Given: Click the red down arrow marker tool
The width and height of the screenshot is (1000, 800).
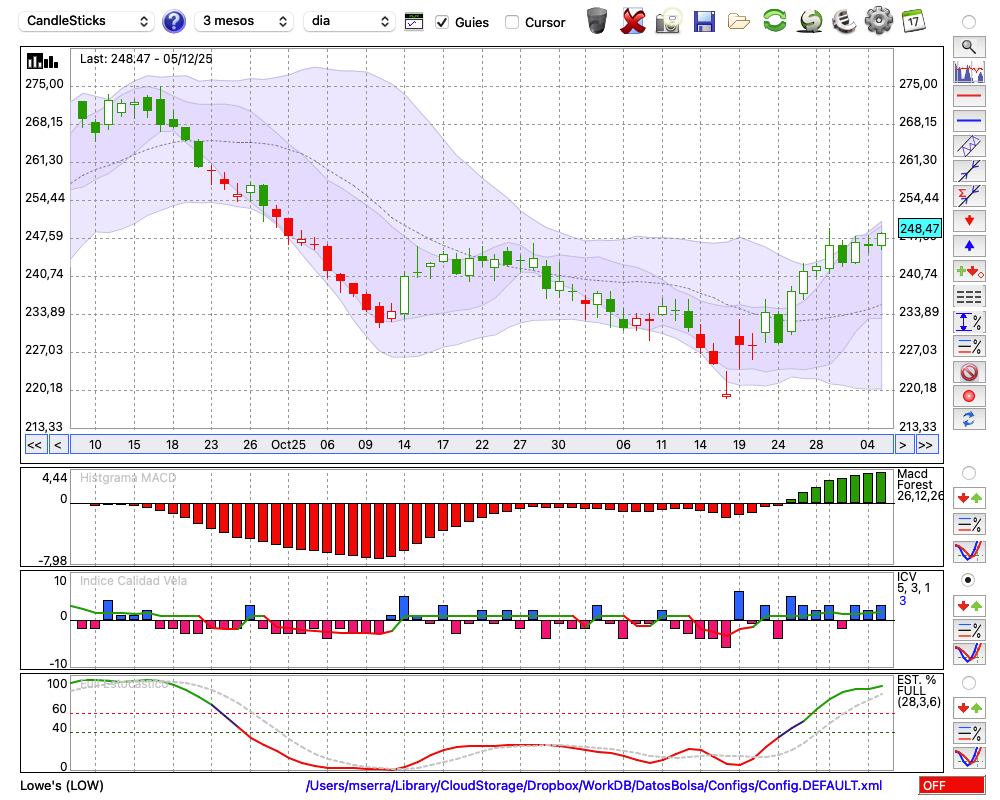Looking at the screenshot, I should [x=969, y=221].
